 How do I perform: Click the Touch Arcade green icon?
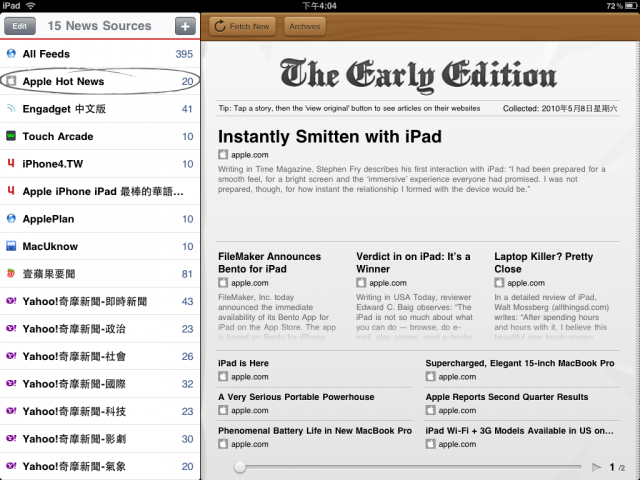[x=11, y=136]
